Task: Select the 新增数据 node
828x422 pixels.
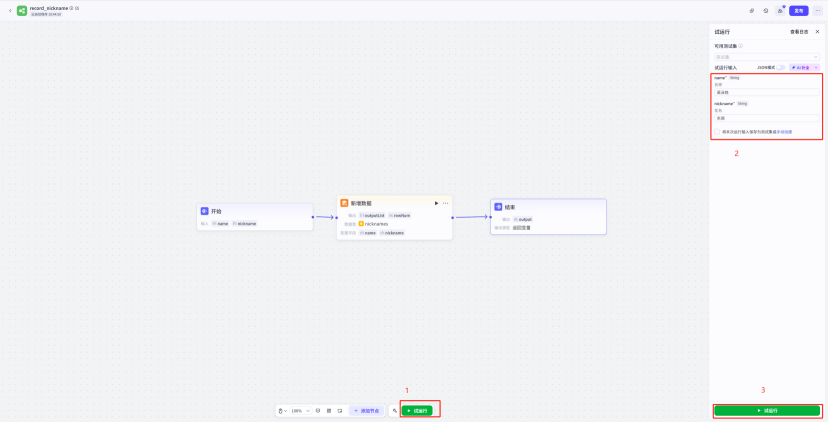Action: [x=394, y=217]
